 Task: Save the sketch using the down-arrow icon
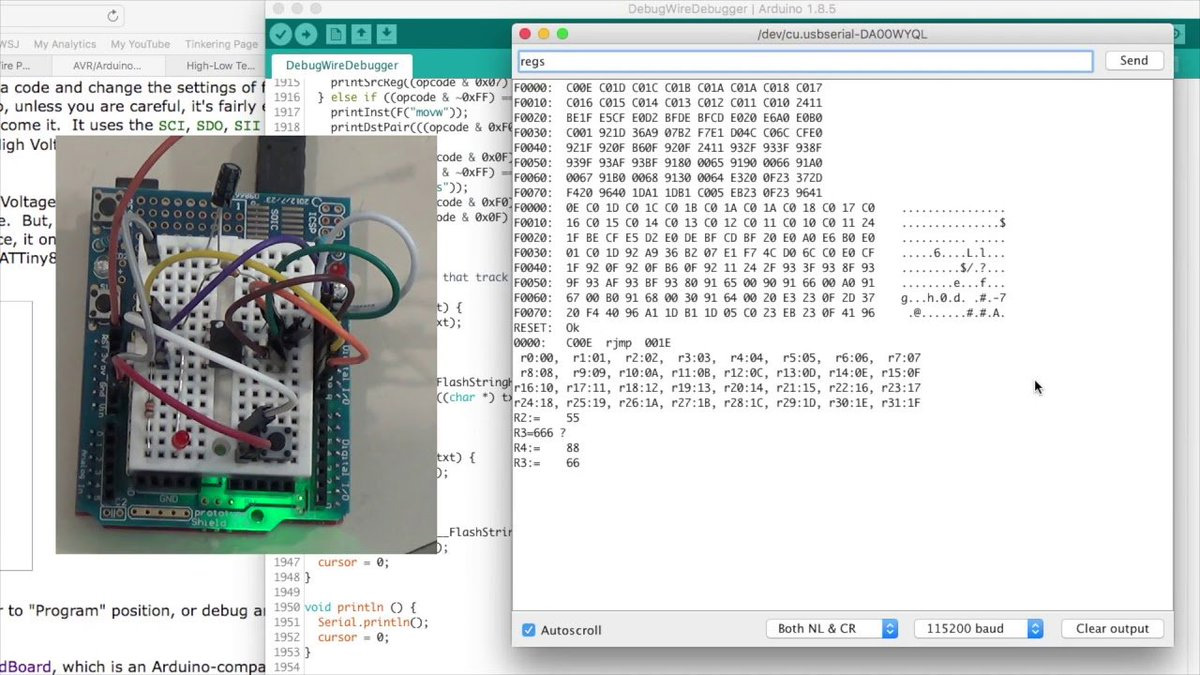(x=385, y=35)
